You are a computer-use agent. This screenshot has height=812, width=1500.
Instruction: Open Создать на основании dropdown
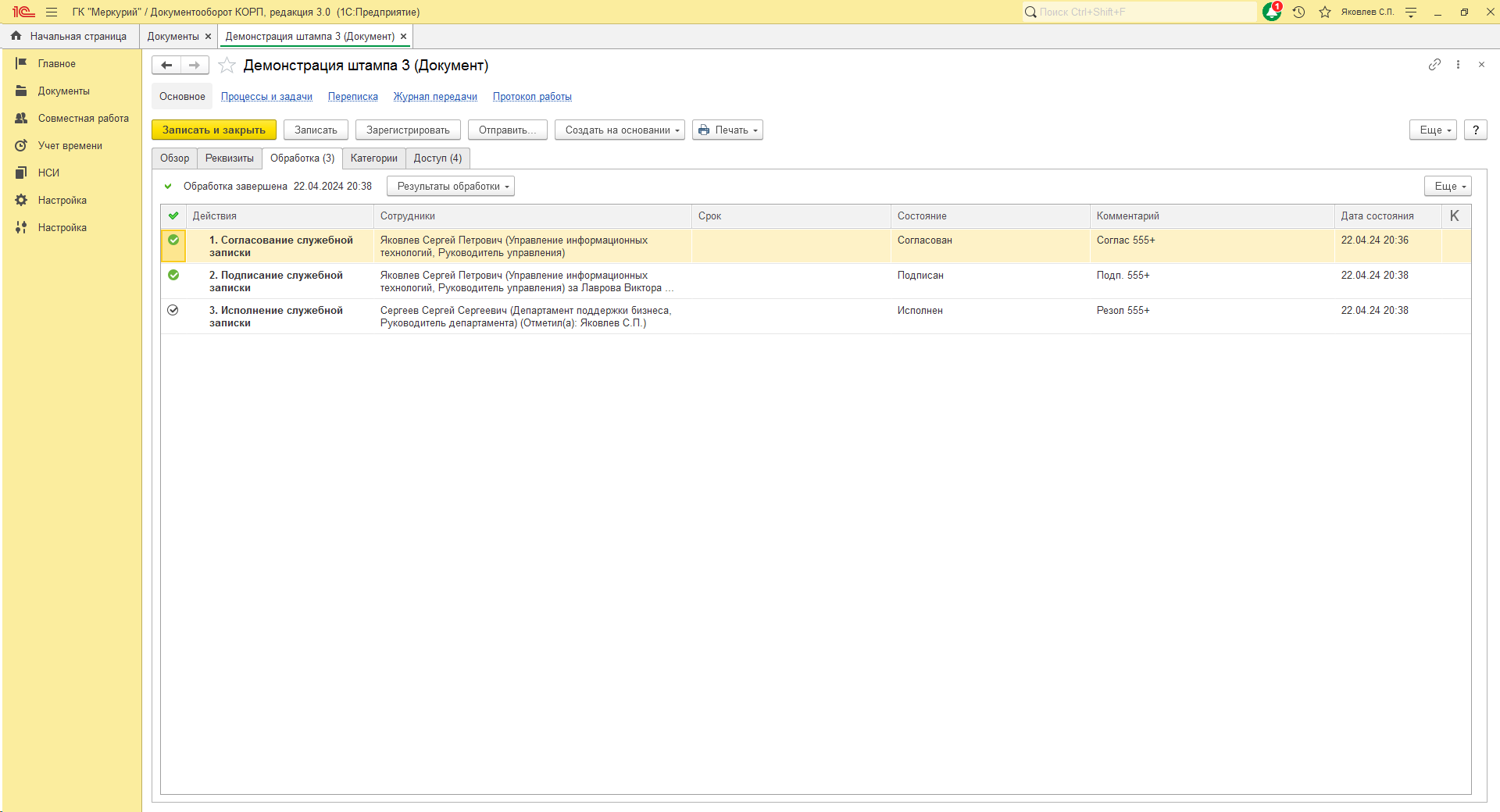pyautogui.click(x=620, y=130)
